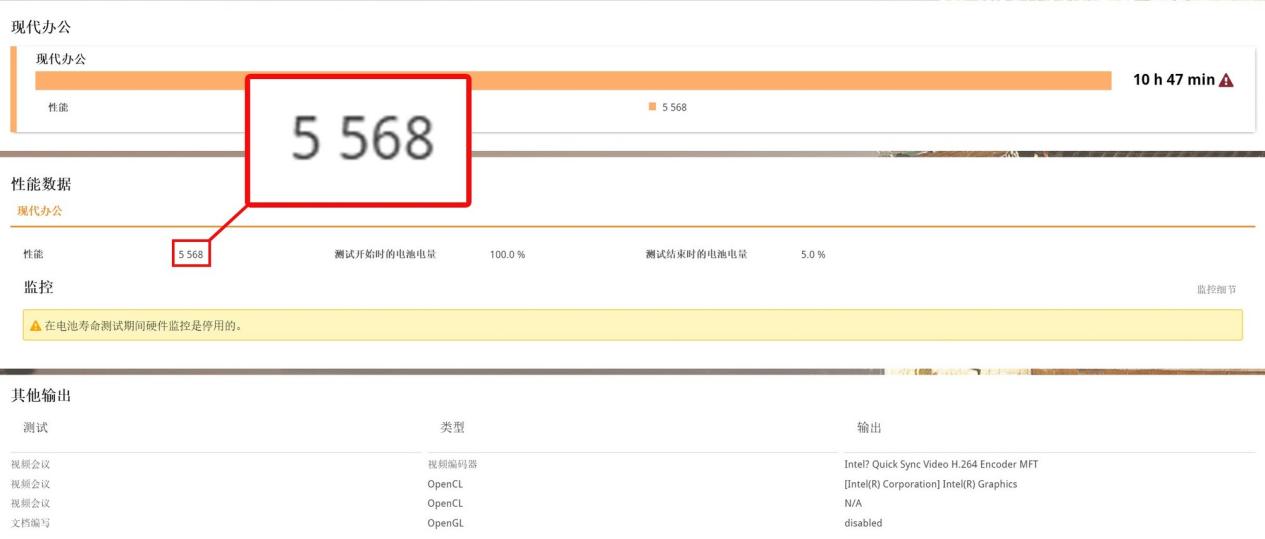Click the 文档编写 test row
This screenshot has height=539, width=1265.
point(30,523)
